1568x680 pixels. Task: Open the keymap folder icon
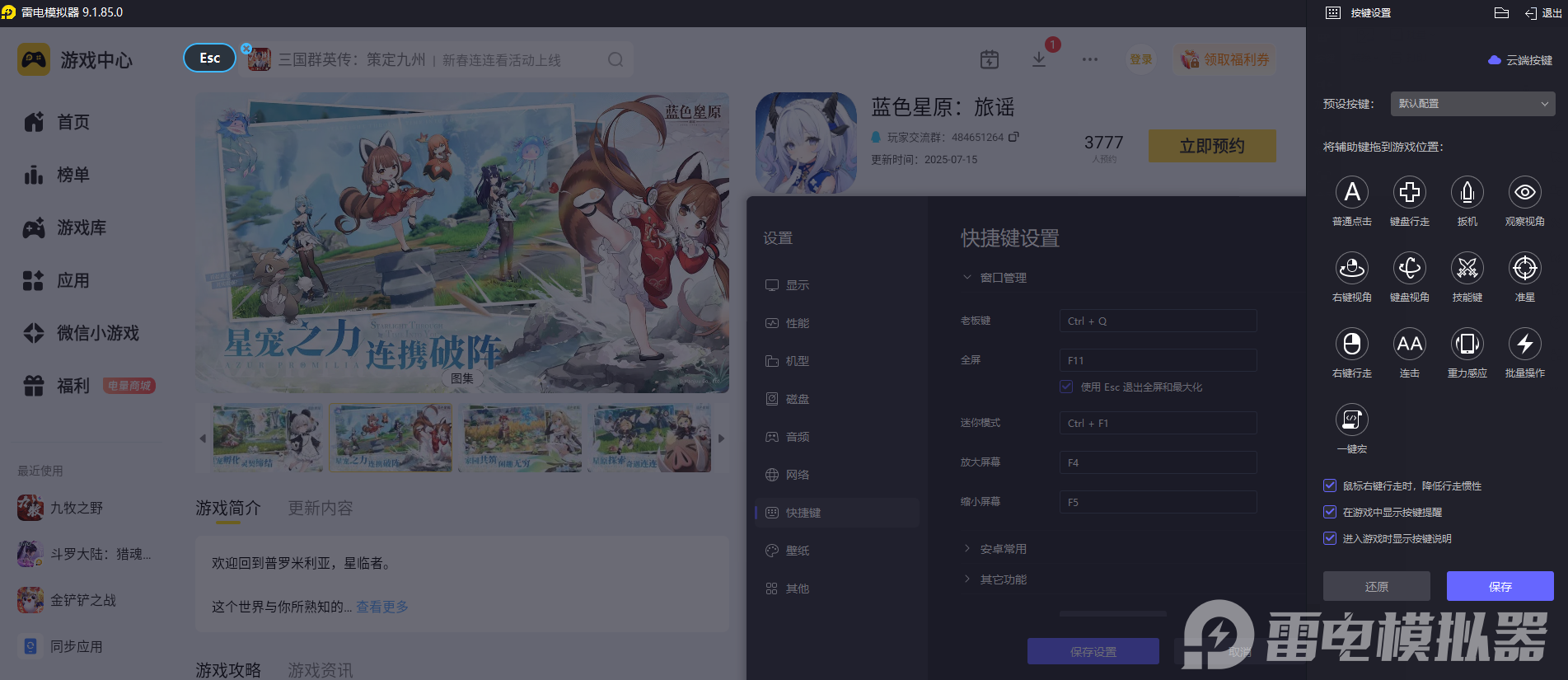pos(1501,12)
